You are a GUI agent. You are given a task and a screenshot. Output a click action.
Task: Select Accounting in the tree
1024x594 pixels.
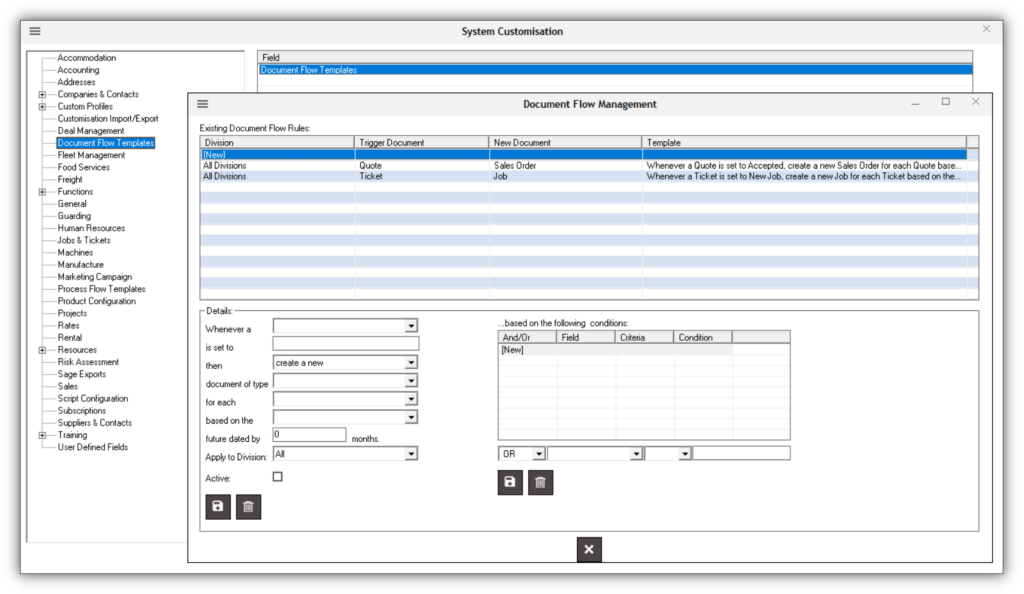point(78,70)
